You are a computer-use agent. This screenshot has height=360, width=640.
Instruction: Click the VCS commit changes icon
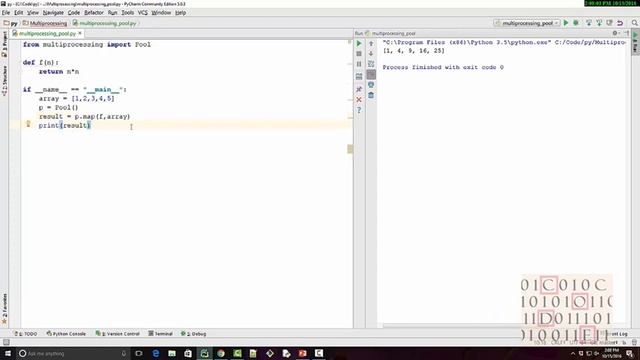tap(599, 23)
